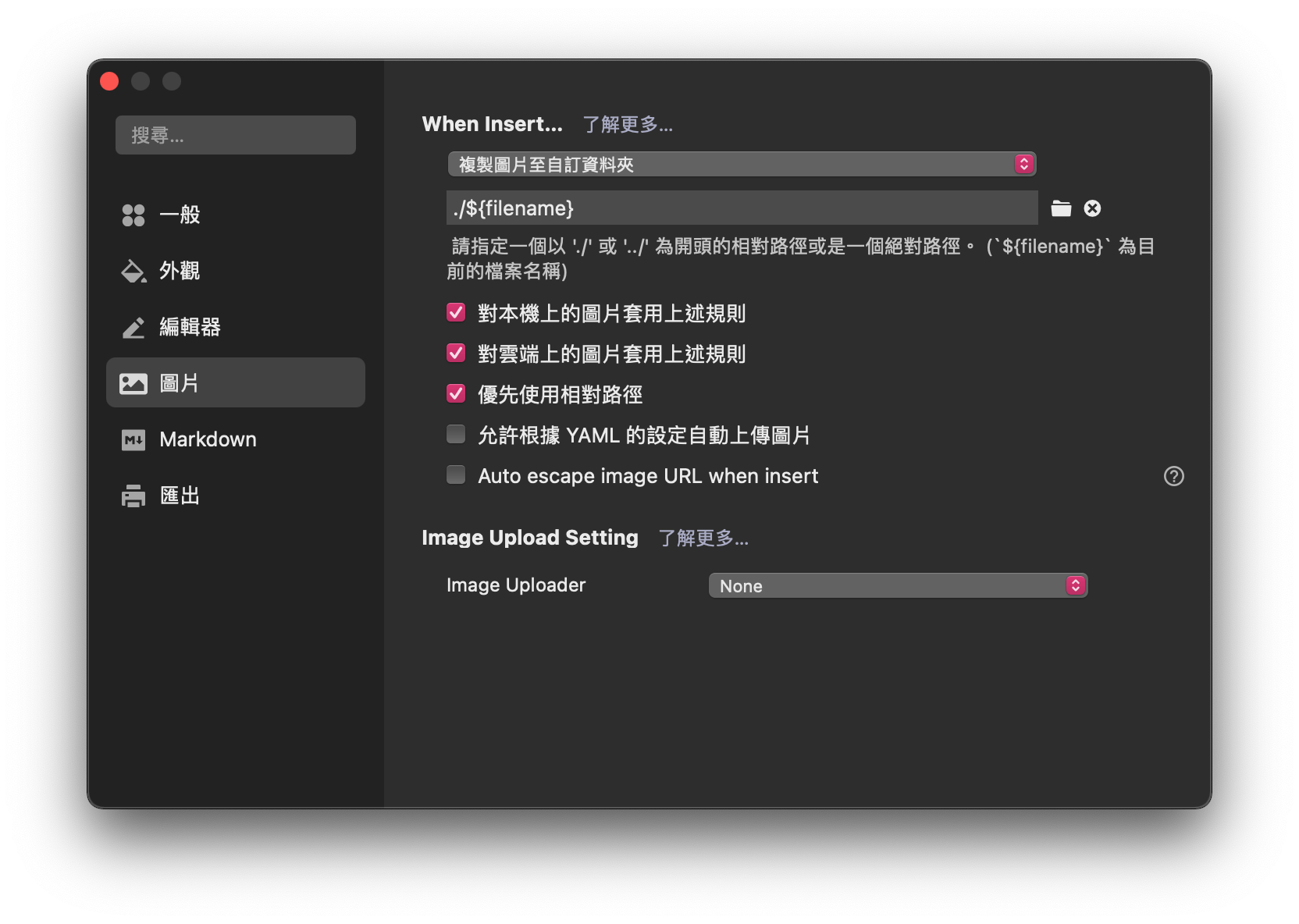
Task: Open the 複製圖片至自訂資料夾 dropdown
Action: point(742,164)
